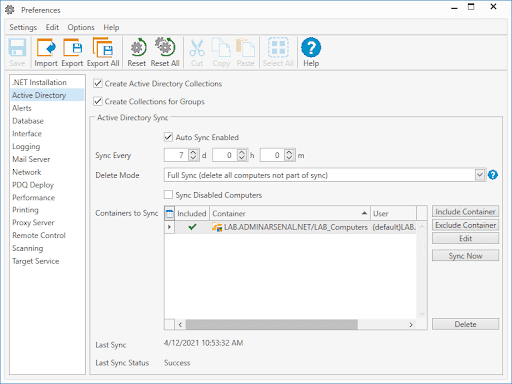Click the minutes spinner for Sync Every
Screen dimensions: 512x384
(289, 155)
